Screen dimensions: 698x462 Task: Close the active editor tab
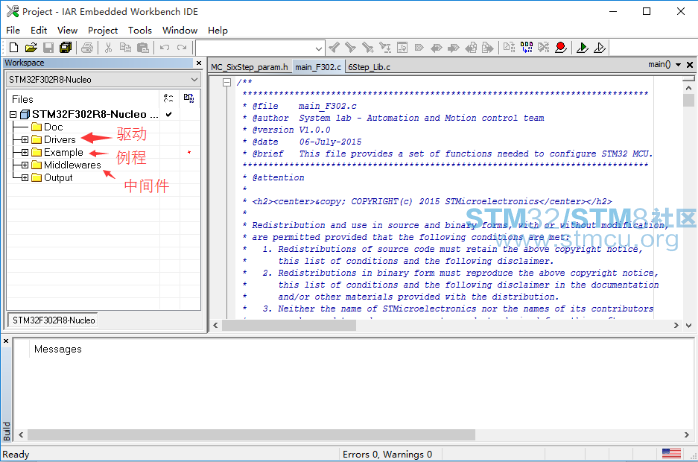690,65
